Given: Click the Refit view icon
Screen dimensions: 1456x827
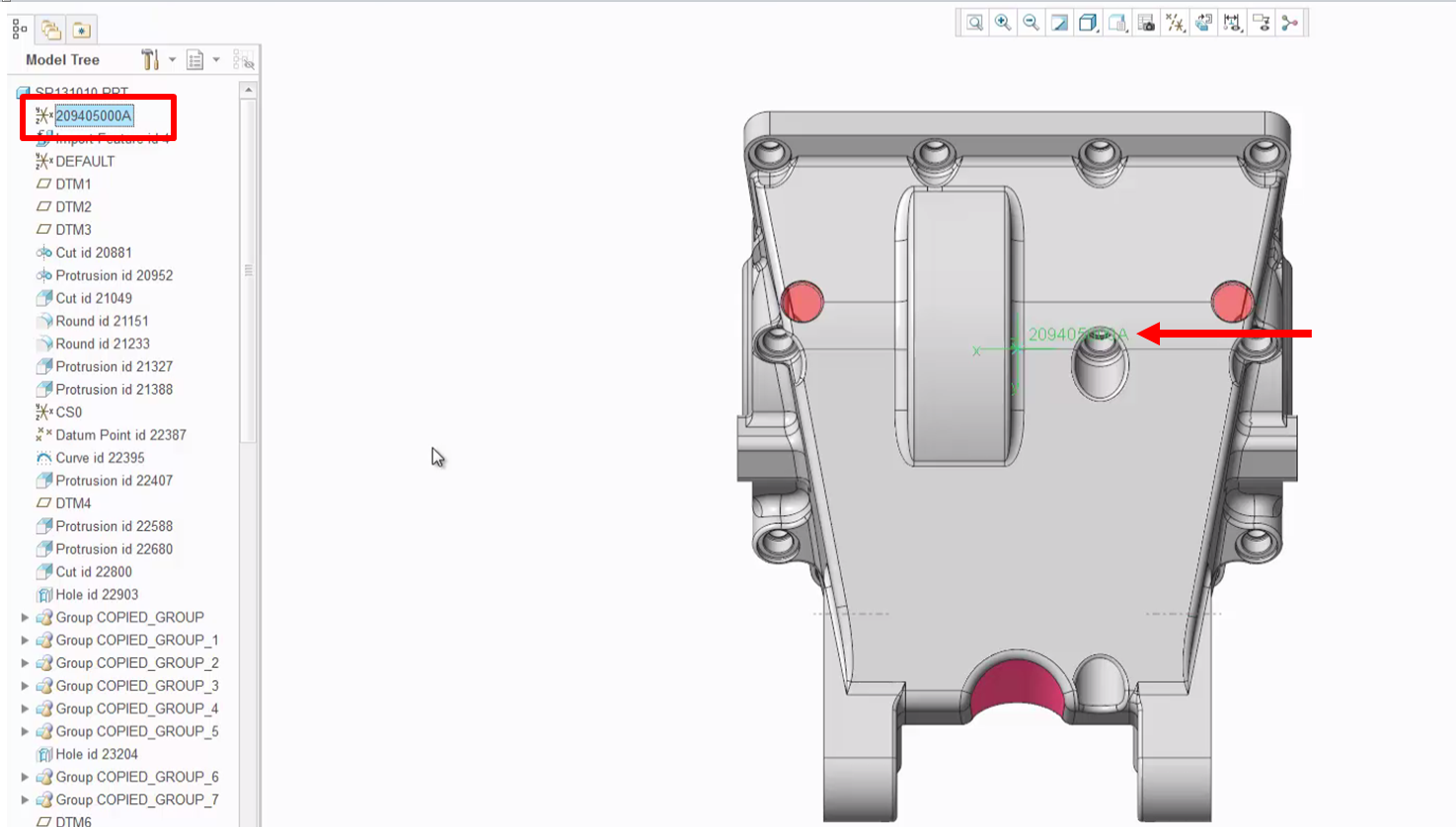Looking at the screenshot, I should tap(974, 23).
